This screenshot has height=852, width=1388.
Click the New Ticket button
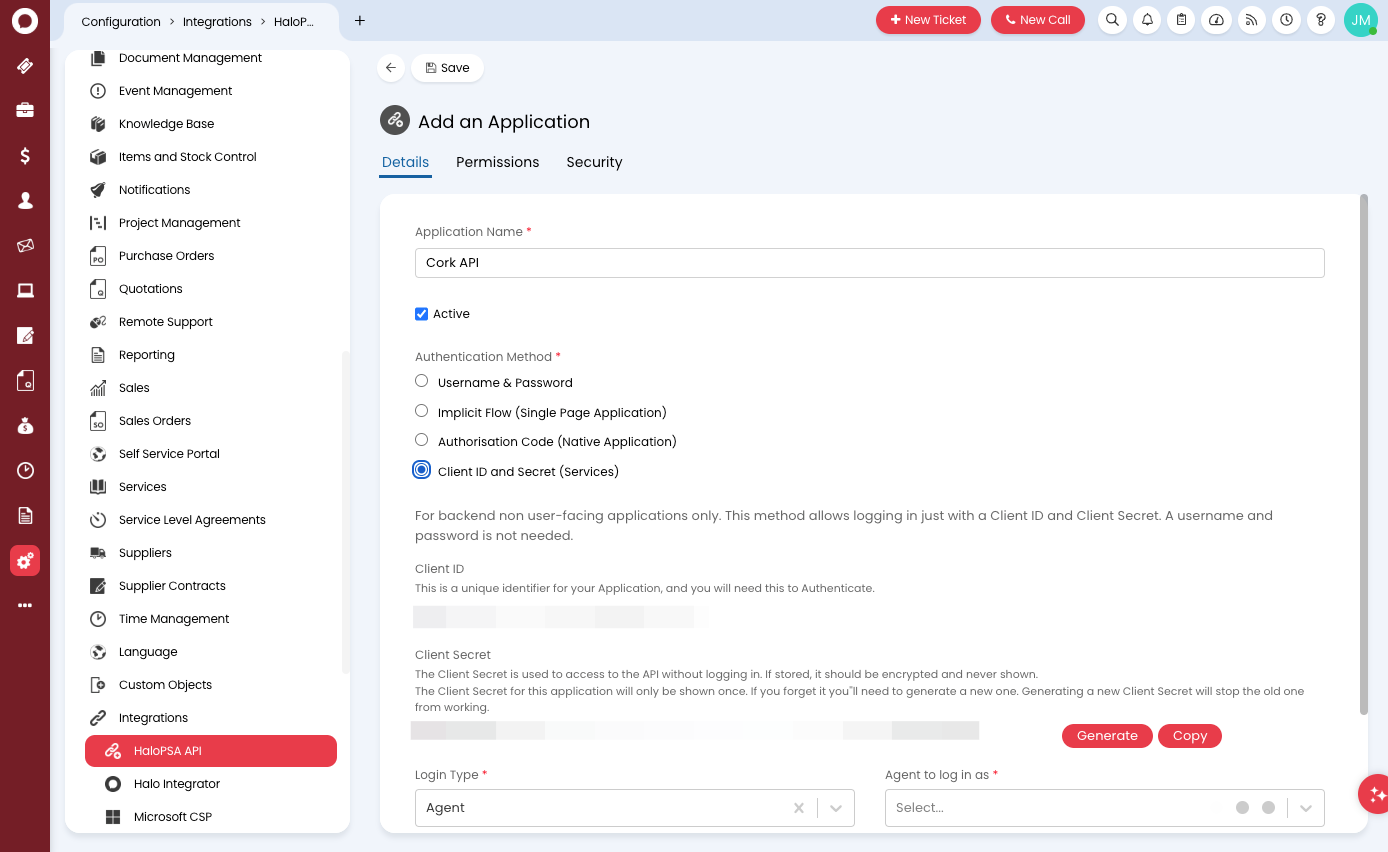[928, 20]
